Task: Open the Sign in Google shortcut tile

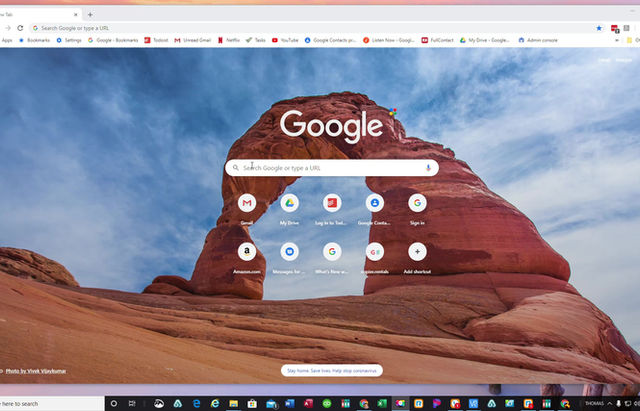Action: (x=417, y=203)
